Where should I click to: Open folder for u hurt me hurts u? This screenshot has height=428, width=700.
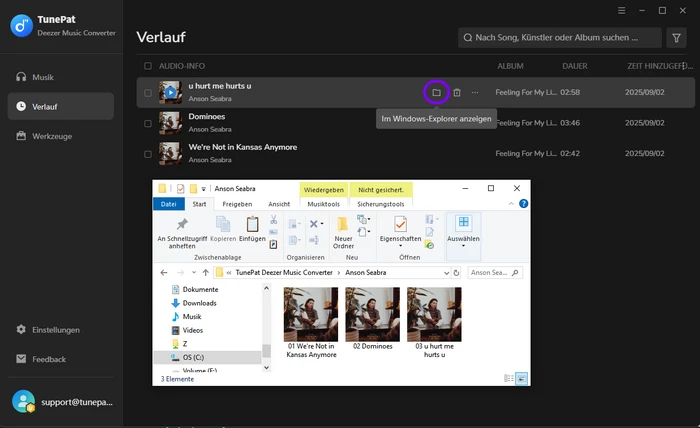click(x=436, y=92)
